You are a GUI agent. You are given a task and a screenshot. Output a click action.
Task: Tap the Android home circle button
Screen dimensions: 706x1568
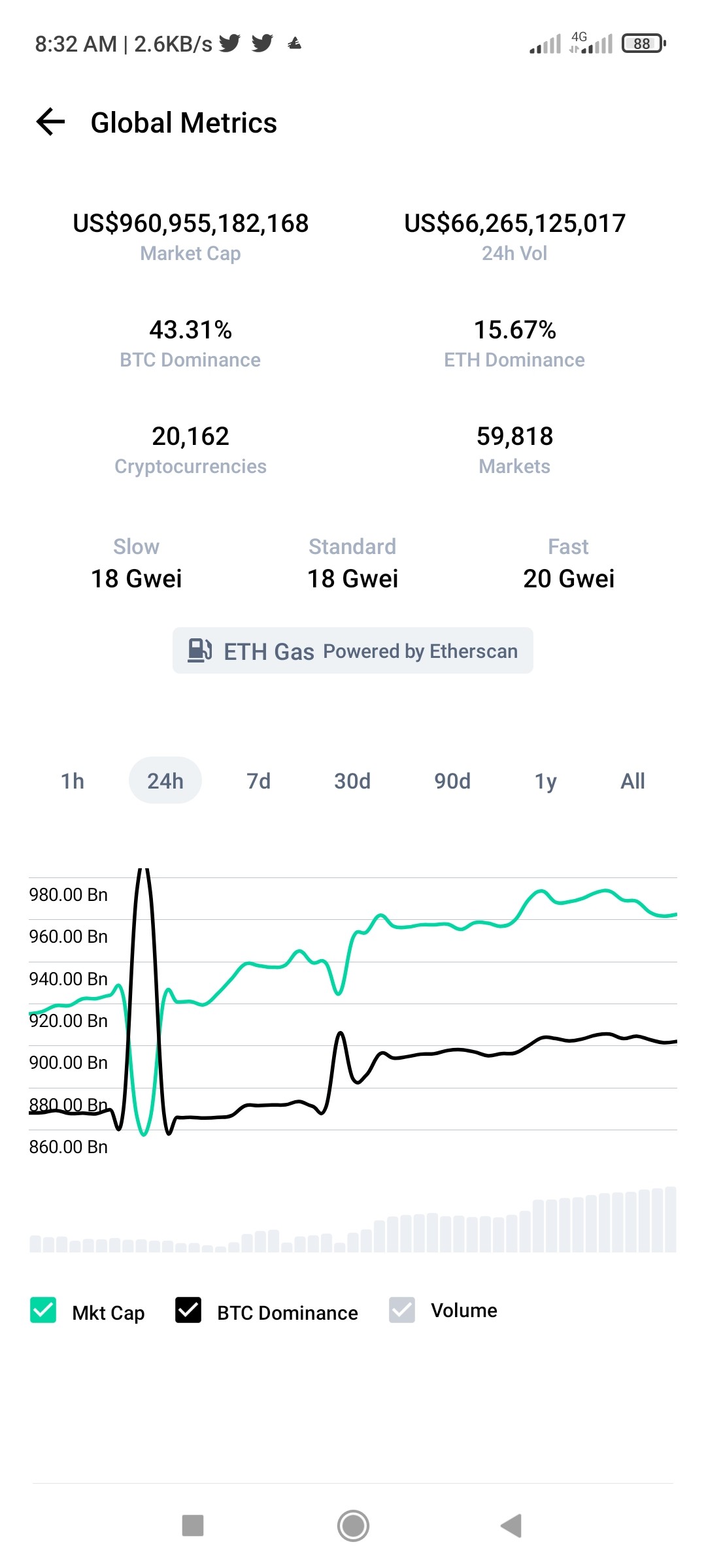(x=353, y=1526)
